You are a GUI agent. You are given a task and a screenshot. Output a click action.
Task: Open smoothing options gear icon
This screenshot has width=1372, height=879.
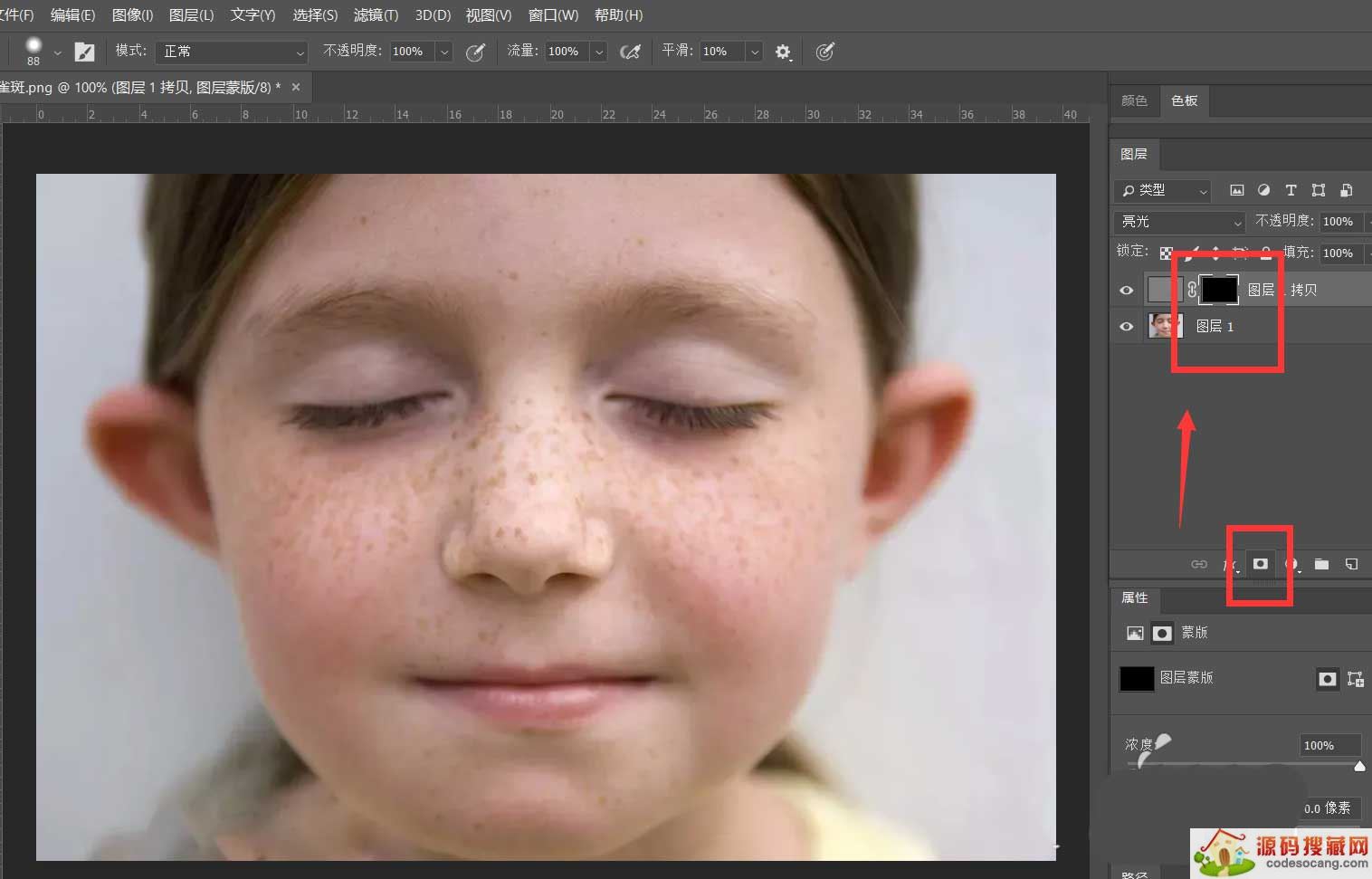(784, 52)
